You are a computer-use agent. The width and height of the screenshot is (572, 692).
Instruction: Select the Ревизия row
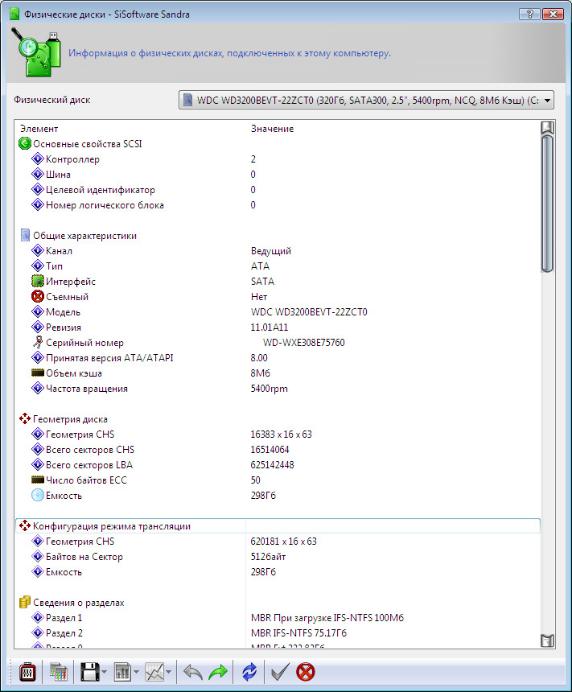(278, 327)
